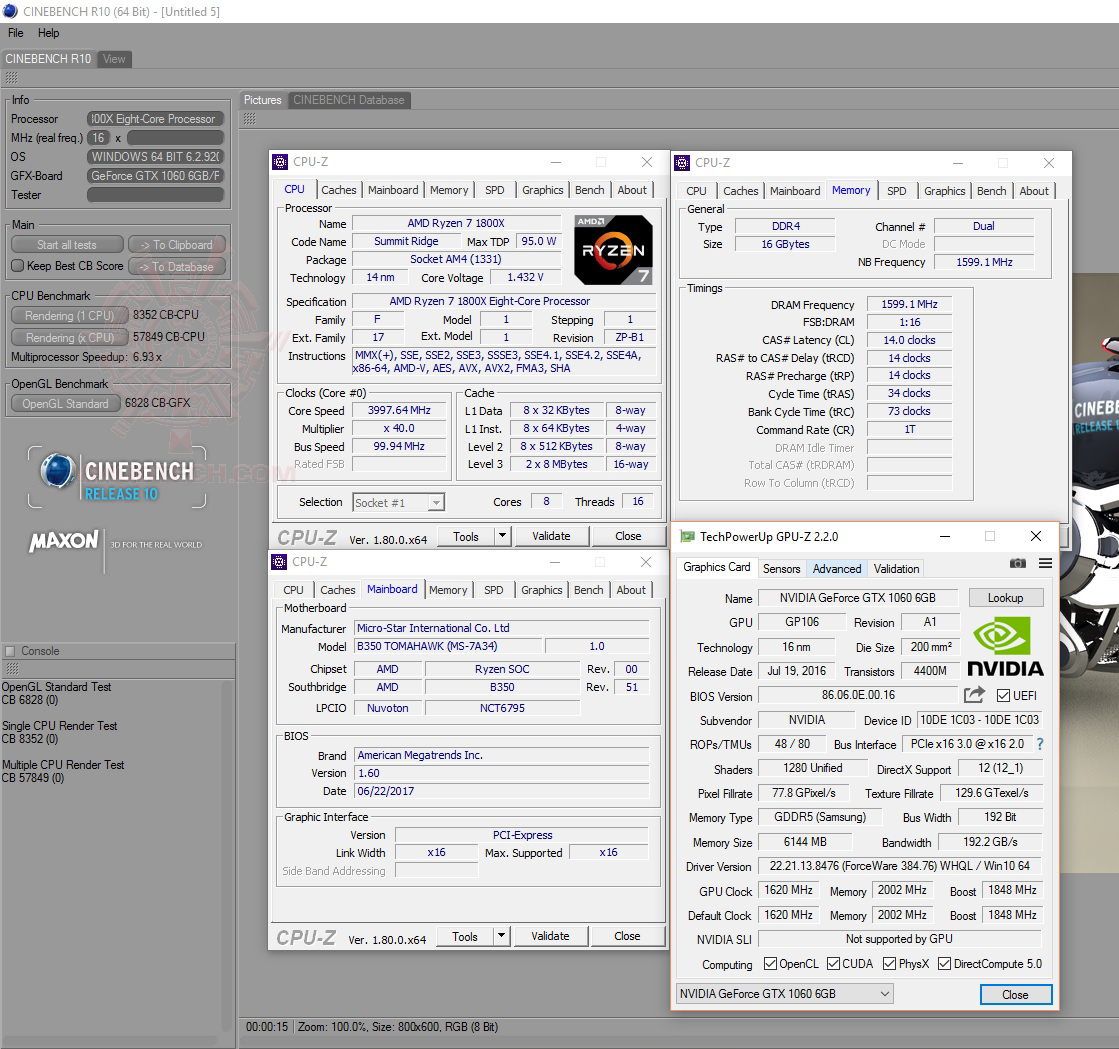This screenshot has width=1119, height=1049.
Task: Run Rendering (1 CPU) benchmark
Action: [x=69, y=315]
